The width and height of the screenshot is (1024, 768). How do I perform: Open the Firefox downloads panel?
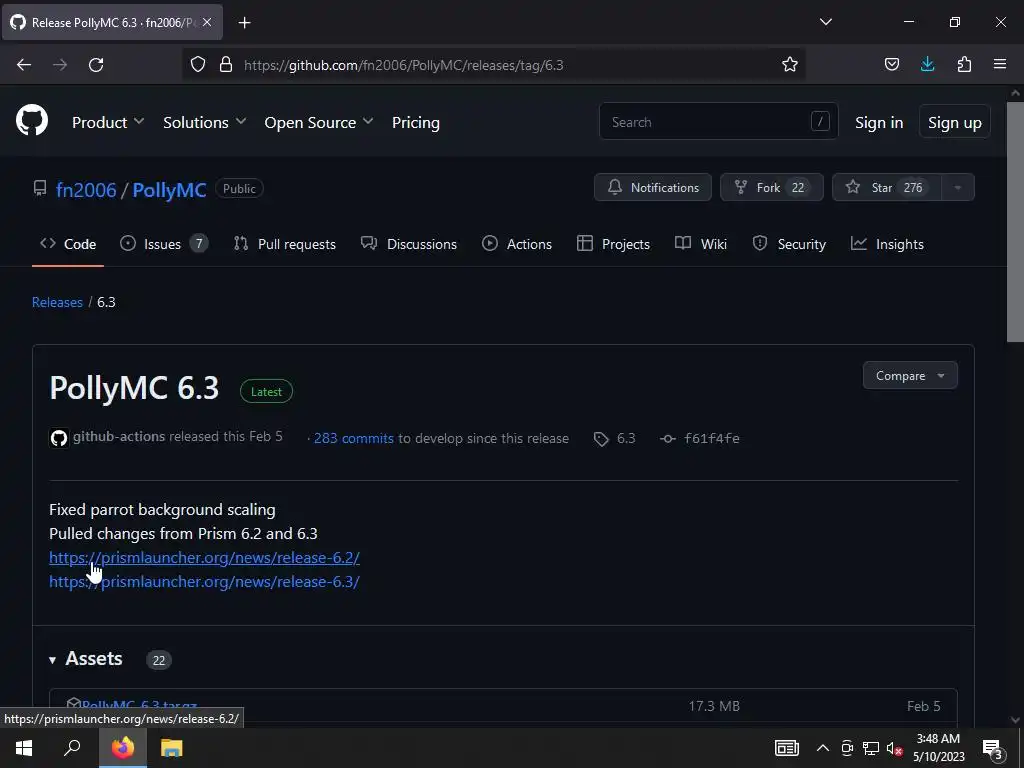(927, 65)
